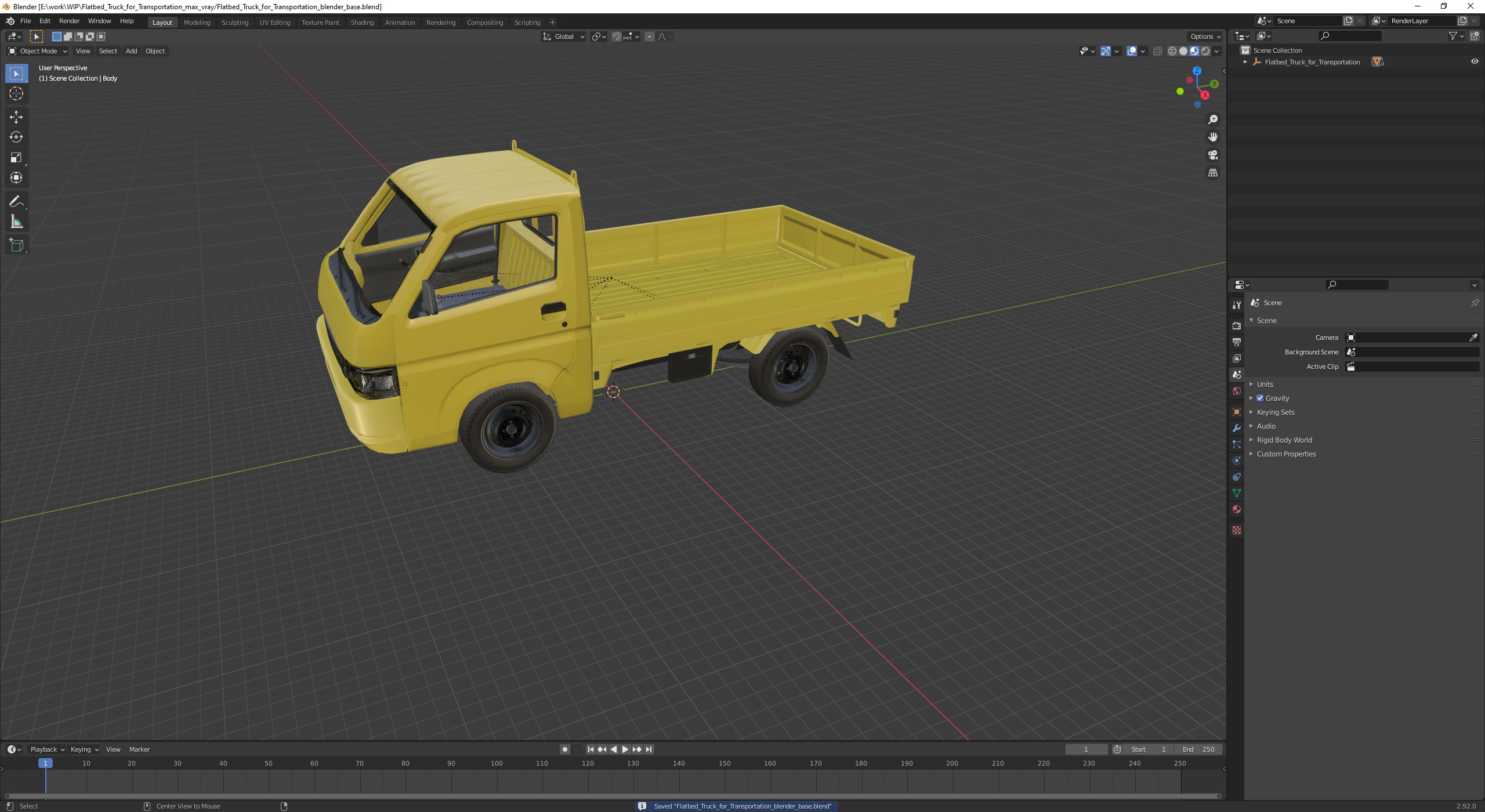The height and width of the screenshot is (812, 1485).
Task: Open Object Mode dropdown
Action: [38, 51]
